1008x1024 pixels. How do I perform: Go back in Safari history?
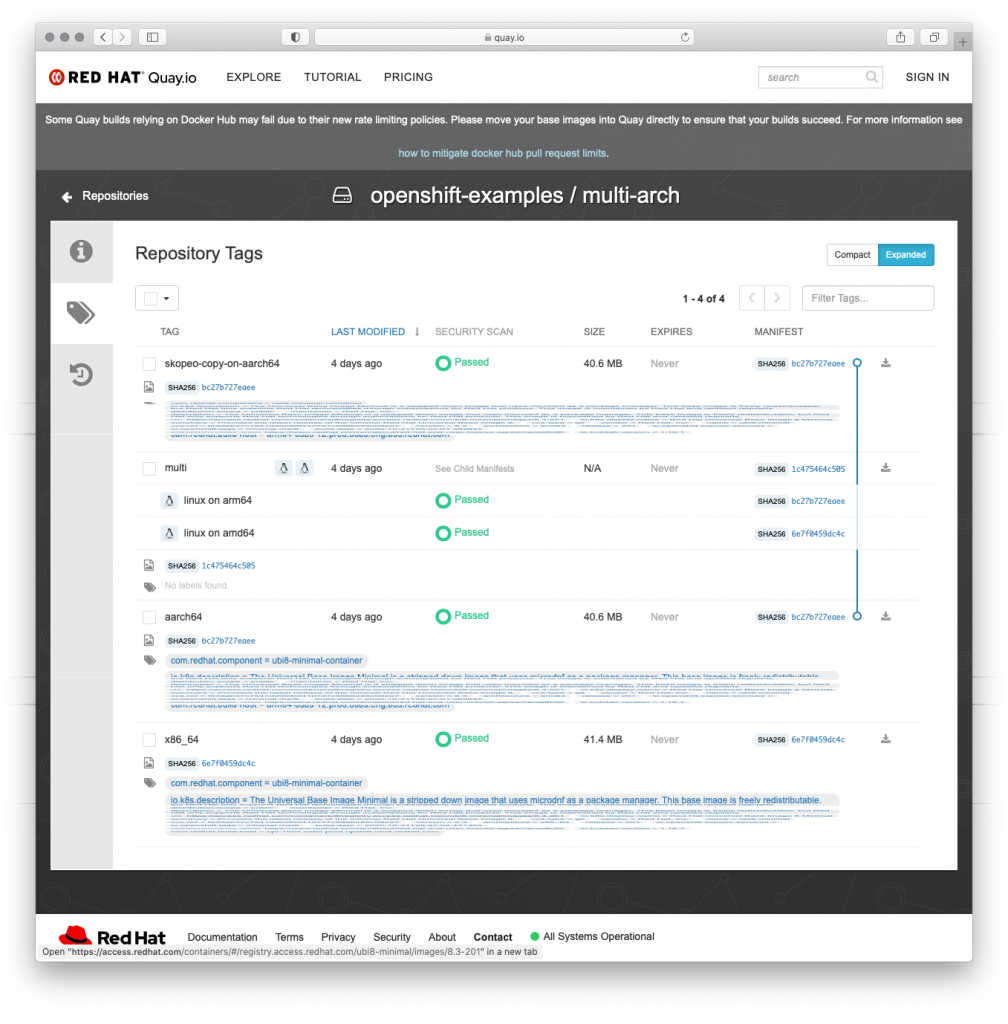pos(102,37)
